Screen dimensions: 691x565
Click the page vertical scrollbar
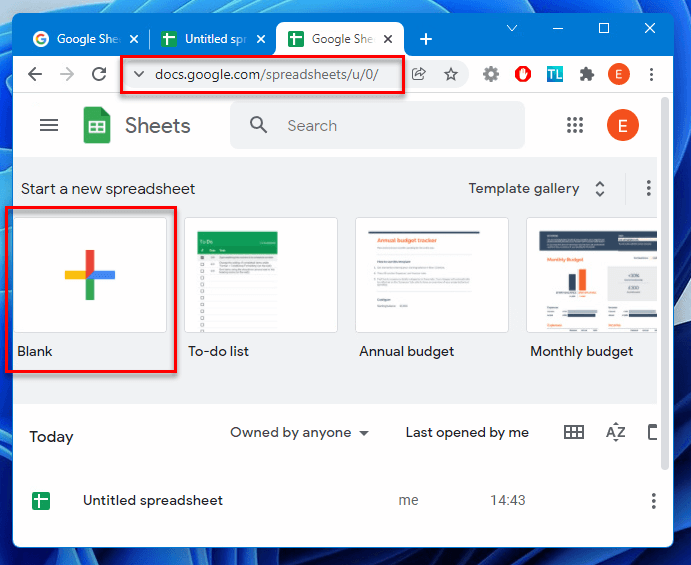coord(665,283)
